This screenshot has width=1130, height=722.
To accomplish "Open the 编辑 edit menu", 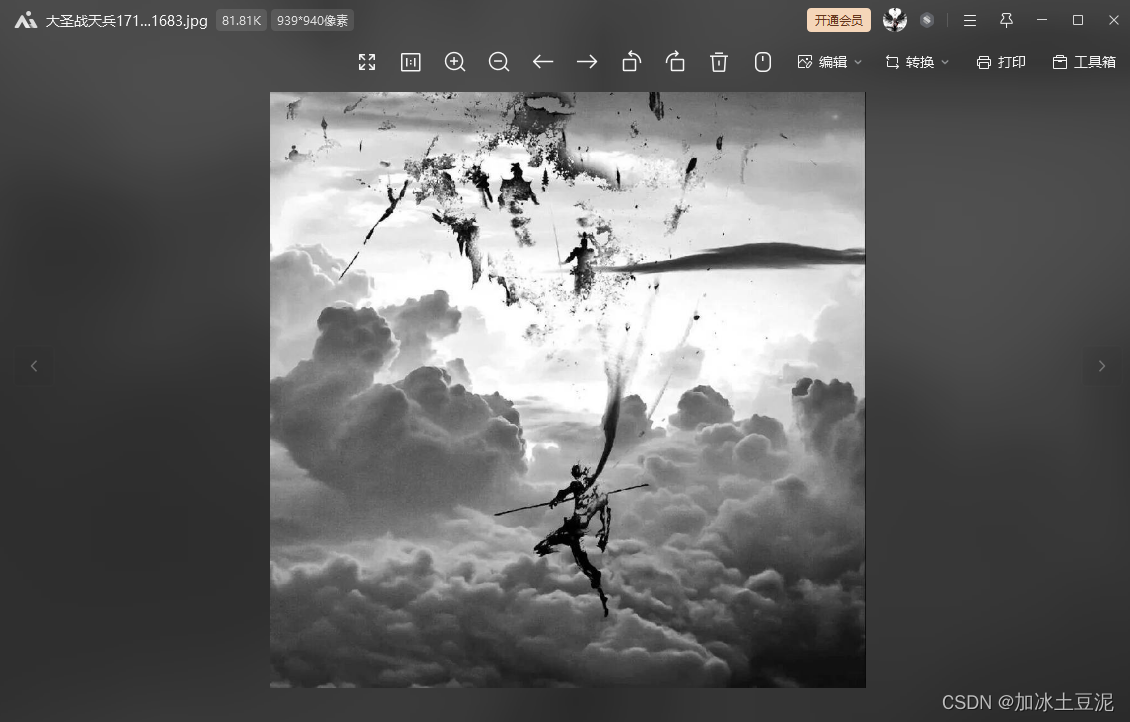I will coord(829,62).
